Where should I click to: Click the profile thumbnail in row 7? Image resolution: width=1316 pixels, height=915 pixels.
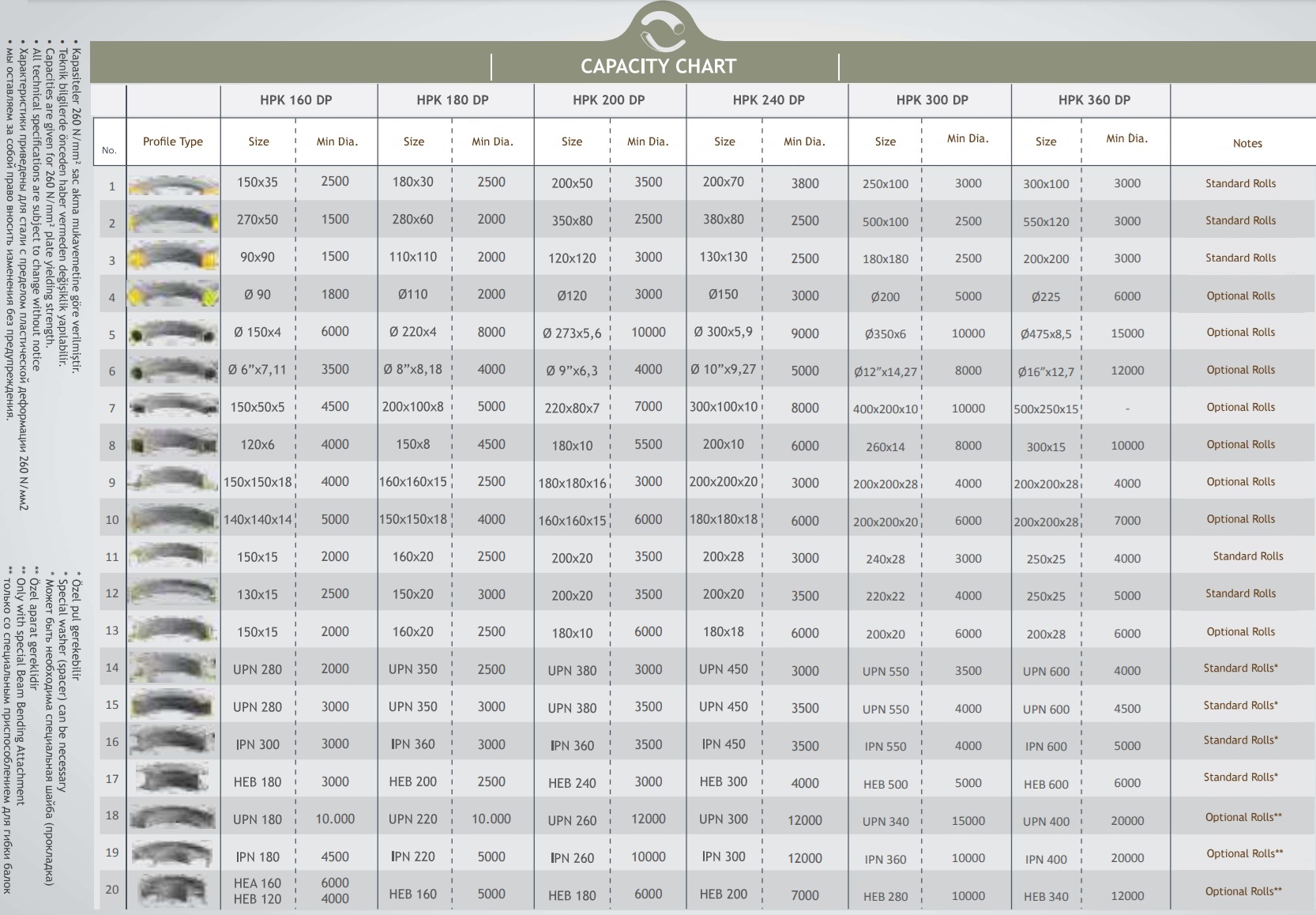pyautogui.click(x=174, y=407)
